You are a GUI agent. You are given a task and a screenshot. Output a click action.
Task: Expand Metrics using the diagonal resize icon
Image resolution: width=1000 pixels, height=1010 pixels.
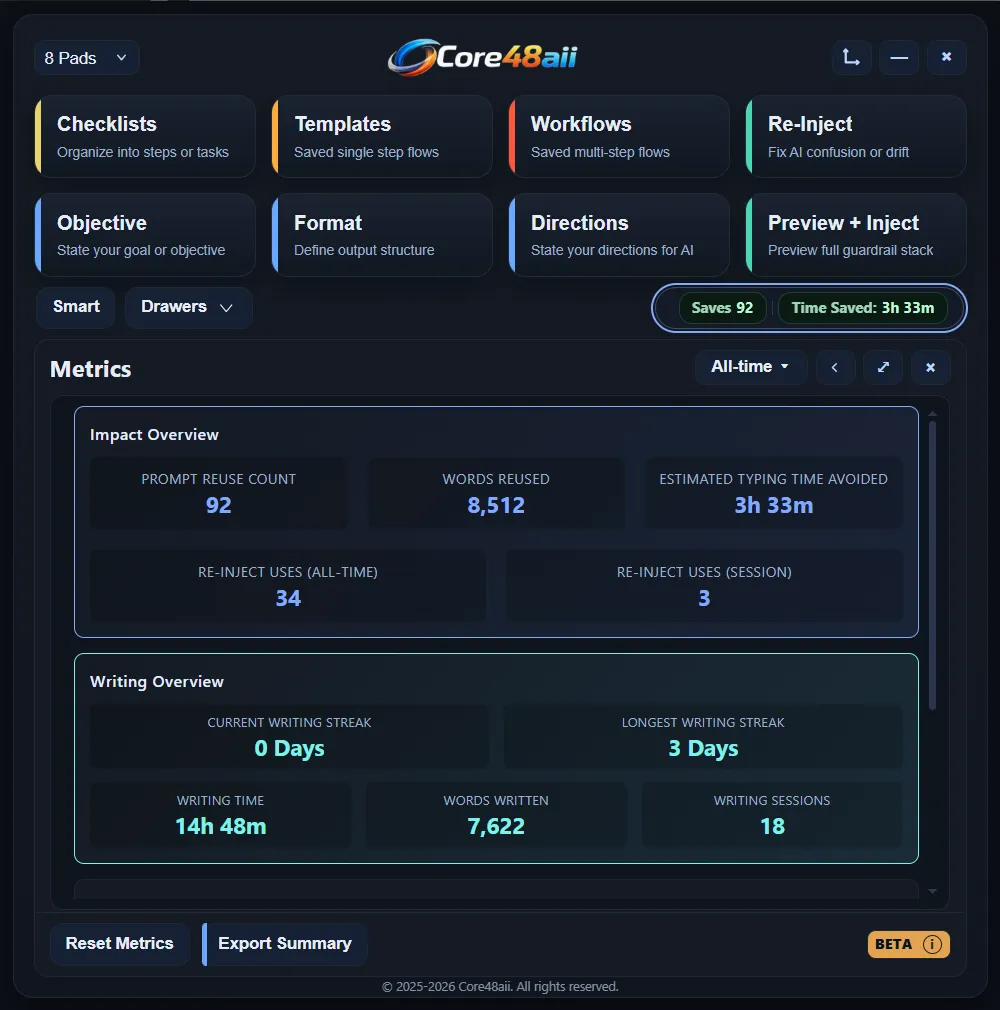(x=883, y=367)
